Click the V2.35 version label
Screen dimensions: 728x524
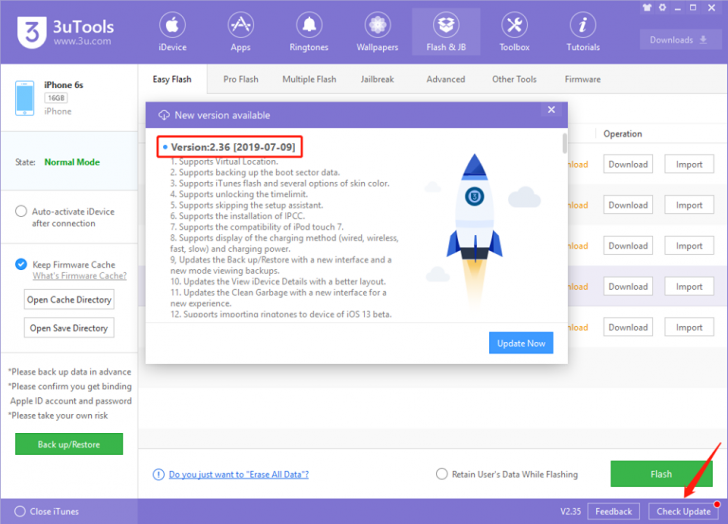pos(570,511)
